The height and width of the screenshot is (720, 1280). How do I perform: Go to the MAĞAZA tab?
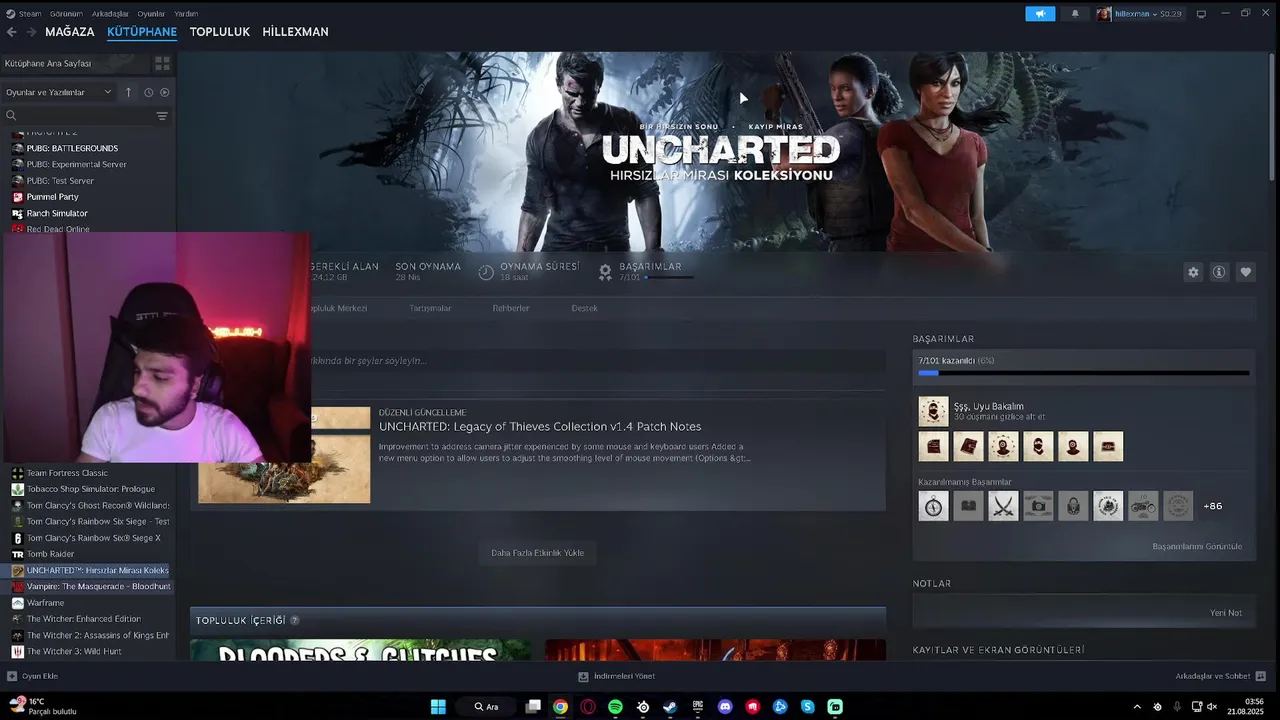[70, 32]
